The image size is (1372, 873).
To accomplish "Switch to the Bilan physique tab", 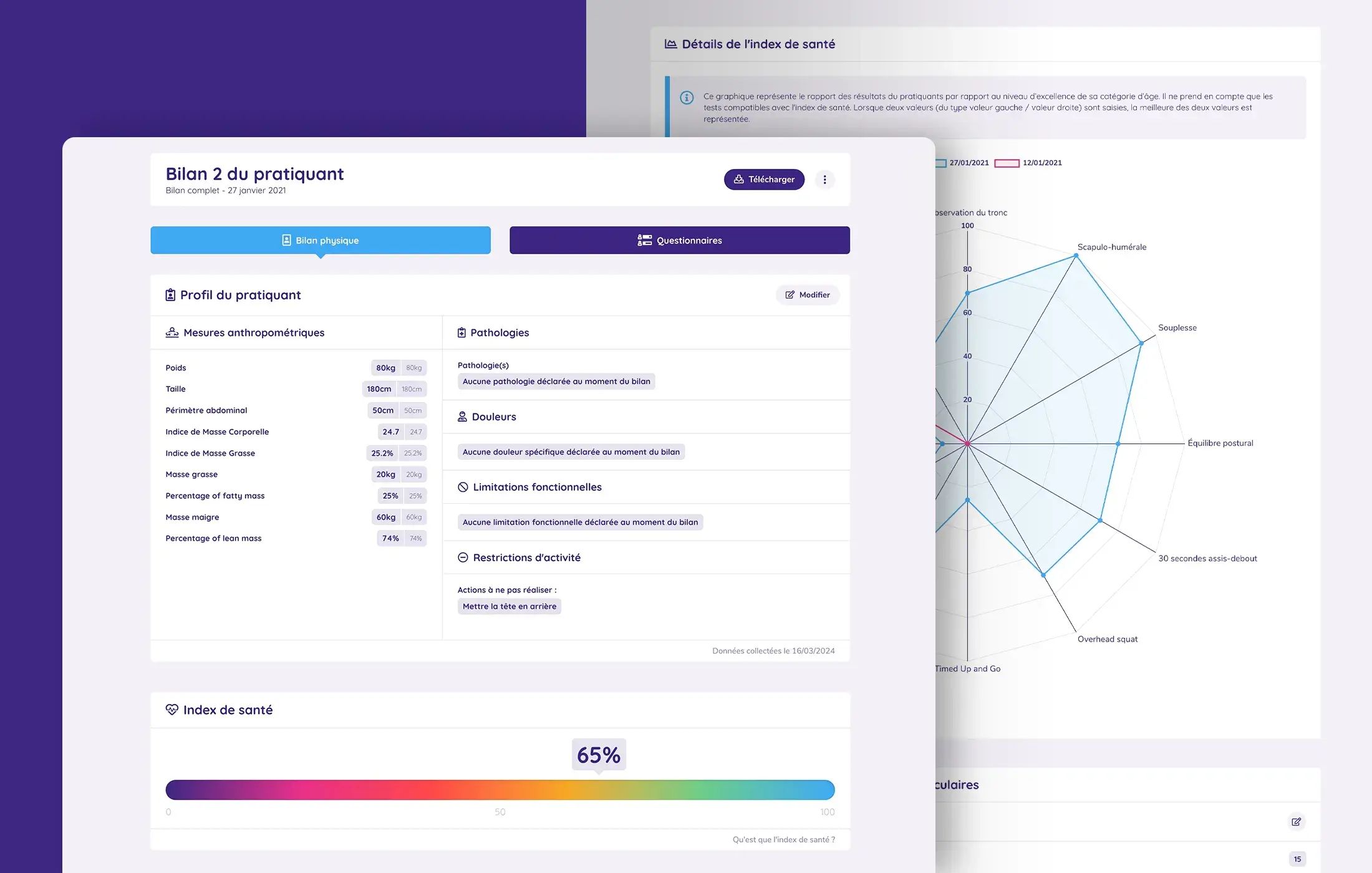I will pos(321,240).
